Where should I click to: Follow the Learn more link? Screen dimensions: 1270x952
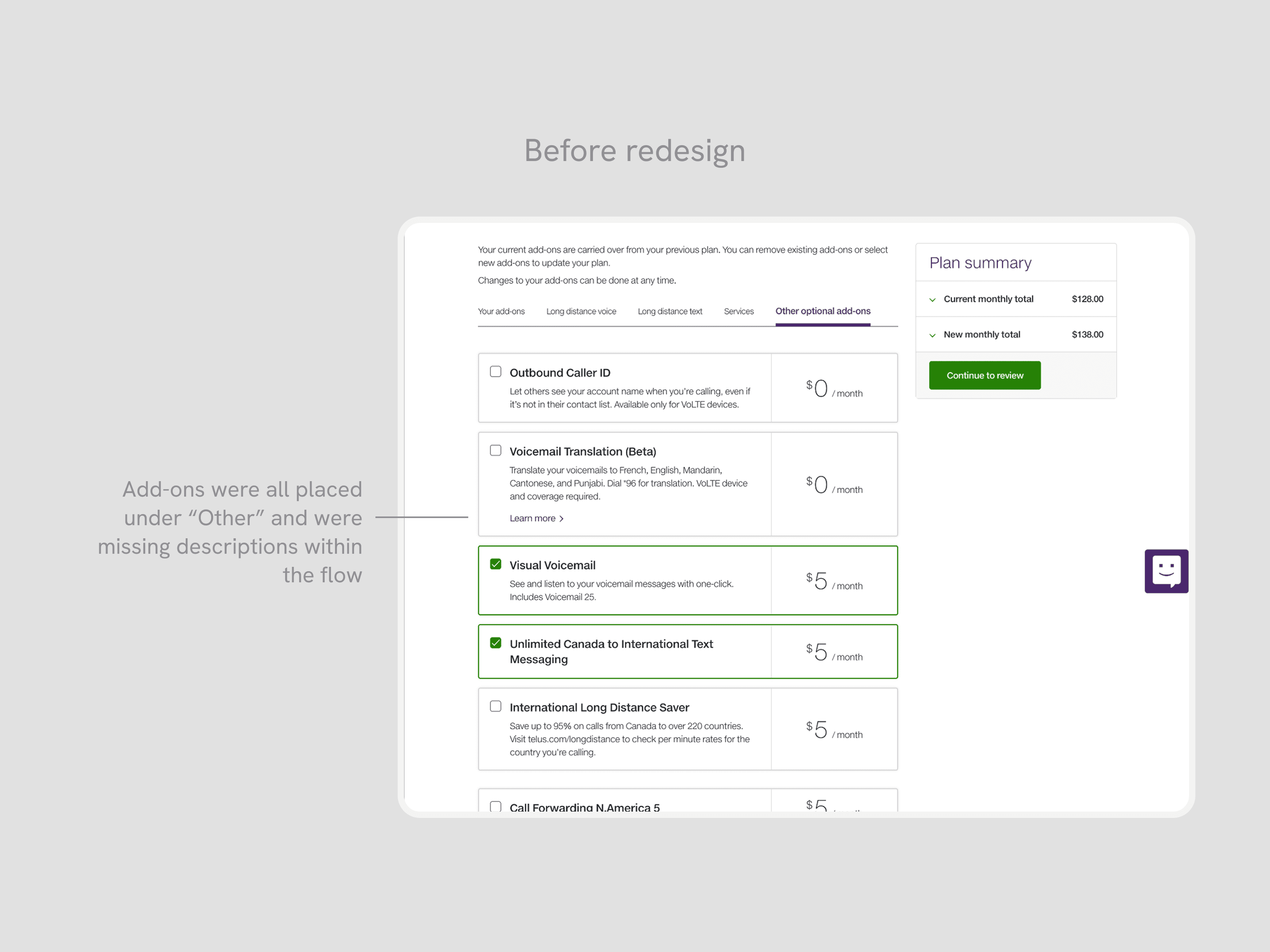(x=532, y=519)
